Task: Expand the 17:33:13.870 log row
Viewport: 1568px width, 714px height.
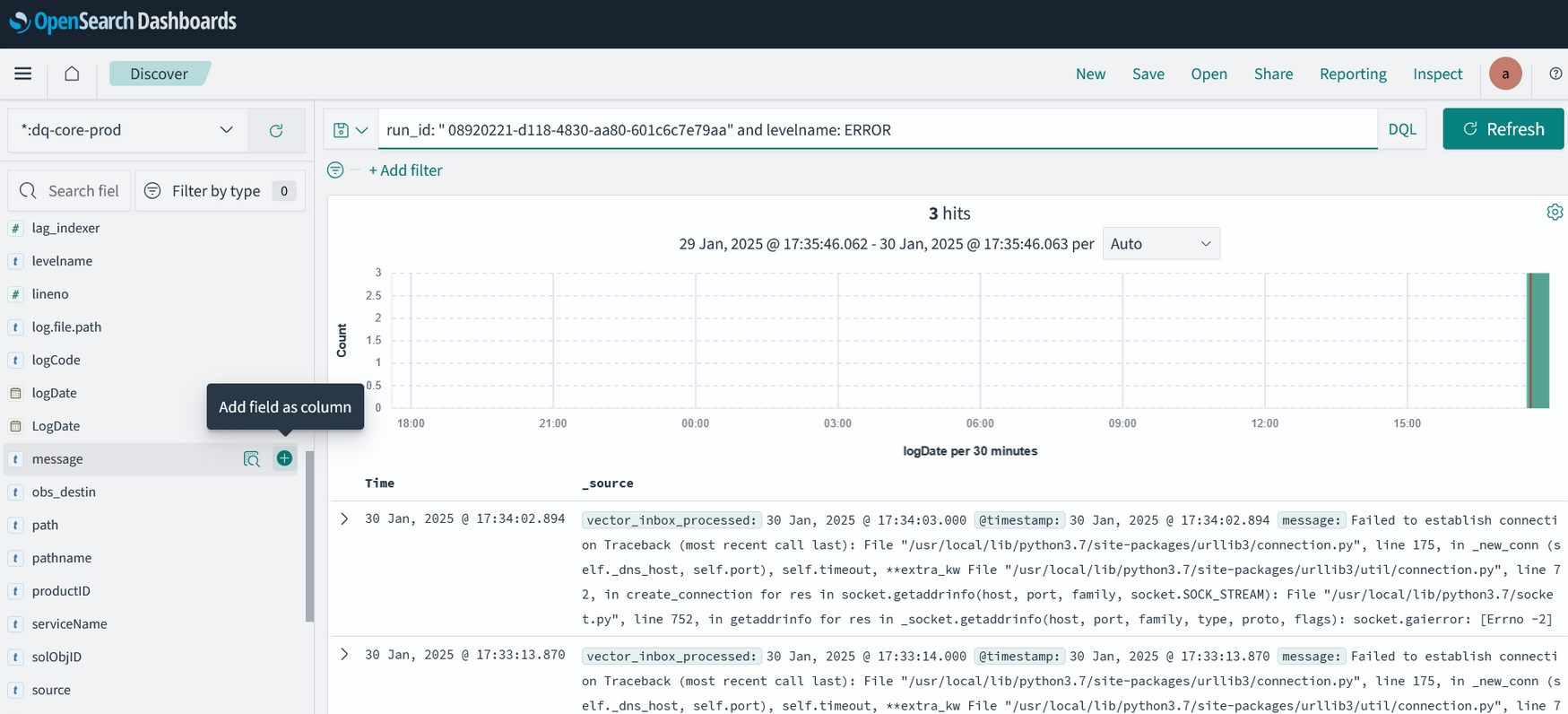Action: (344, 655)
